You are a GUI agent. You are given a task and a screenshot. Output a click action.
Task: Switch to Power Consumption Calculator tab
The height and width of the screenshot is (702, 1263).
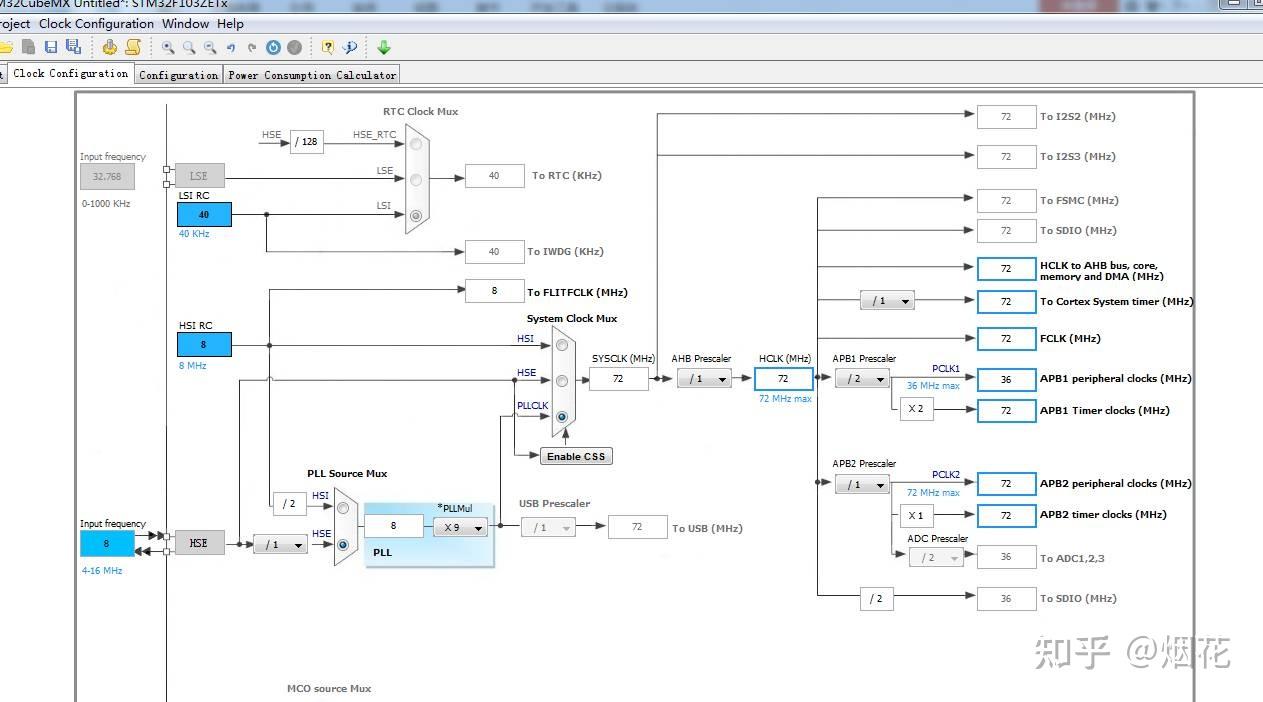pos(312,75)
